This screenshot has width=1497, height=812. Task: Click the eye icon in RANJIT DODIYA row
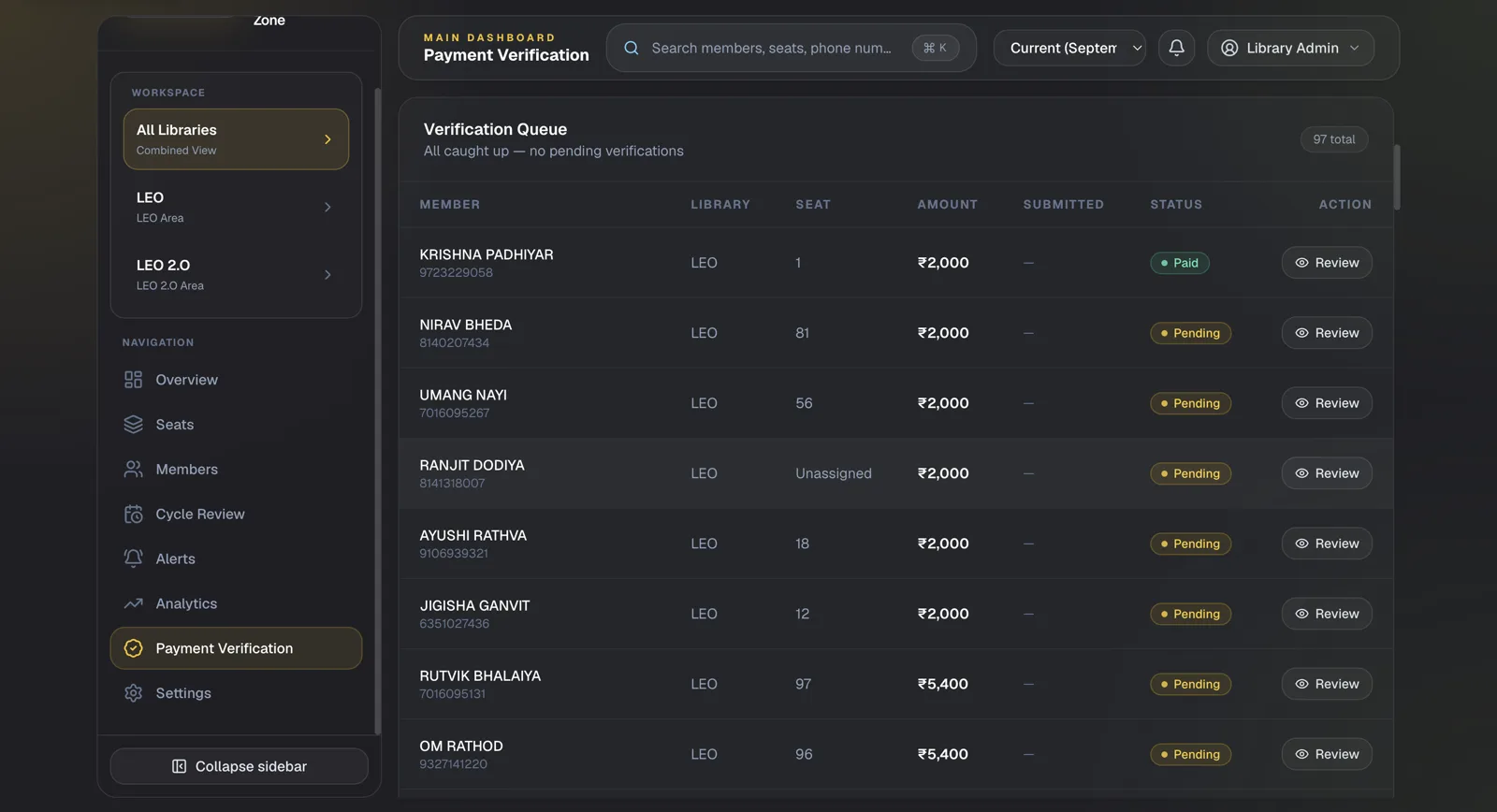coord(1301,473)
